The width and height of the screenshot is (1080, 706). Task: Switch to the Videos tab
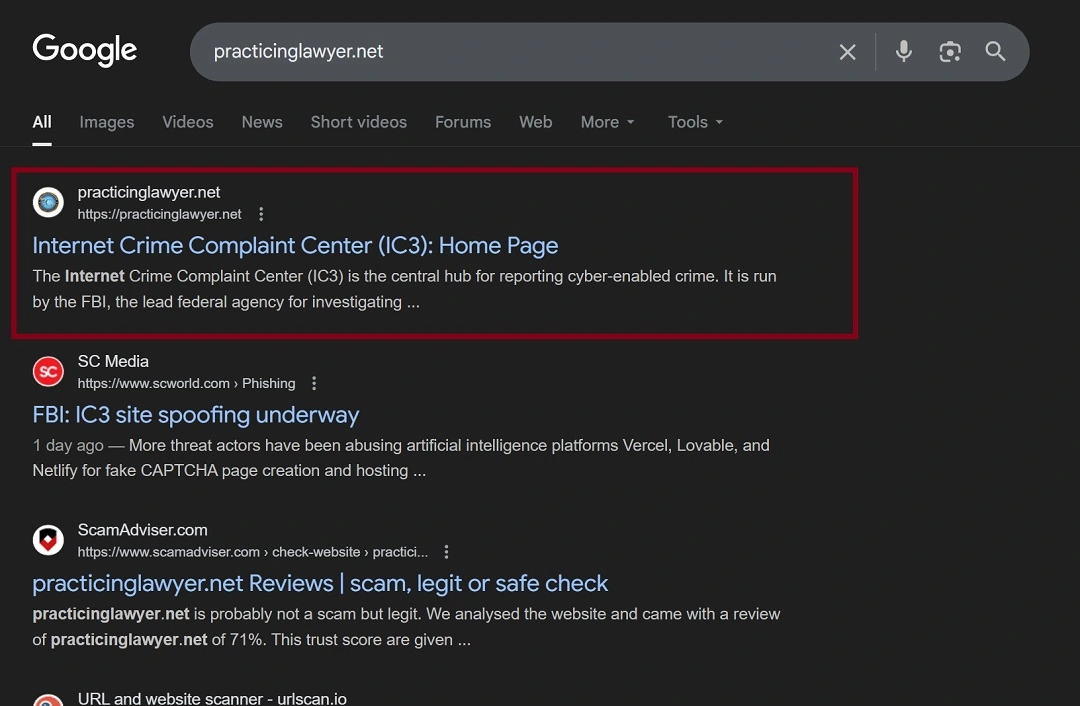[188, 122]
